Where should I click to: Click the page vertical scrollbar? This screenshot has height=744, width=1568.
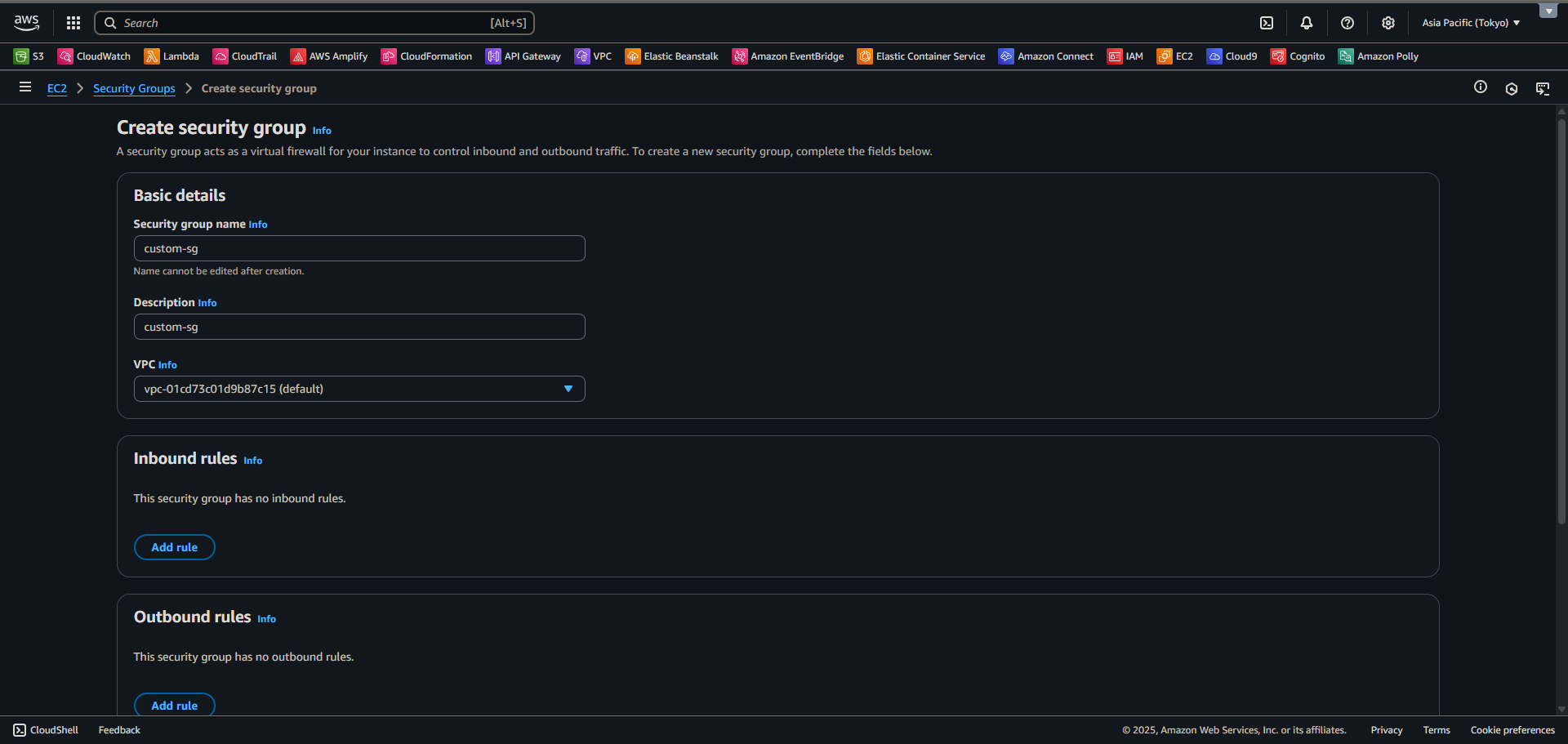click(x=1561, y=322)
